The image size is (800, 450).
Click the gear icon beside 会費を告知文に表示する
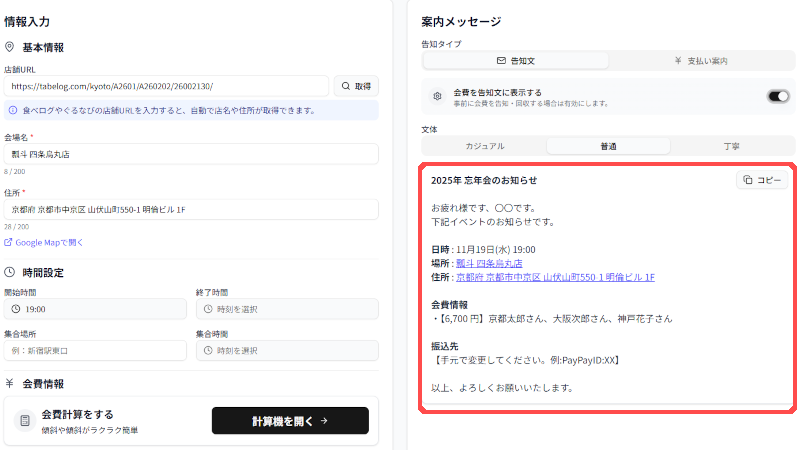[437, 96]
